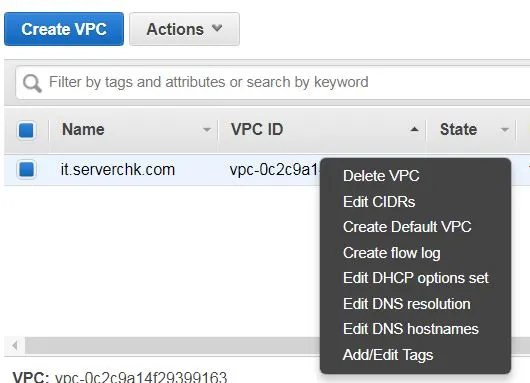Click the magnifying glass search icon
Viewport: 530px width, 383px height.
pos(32,83)
